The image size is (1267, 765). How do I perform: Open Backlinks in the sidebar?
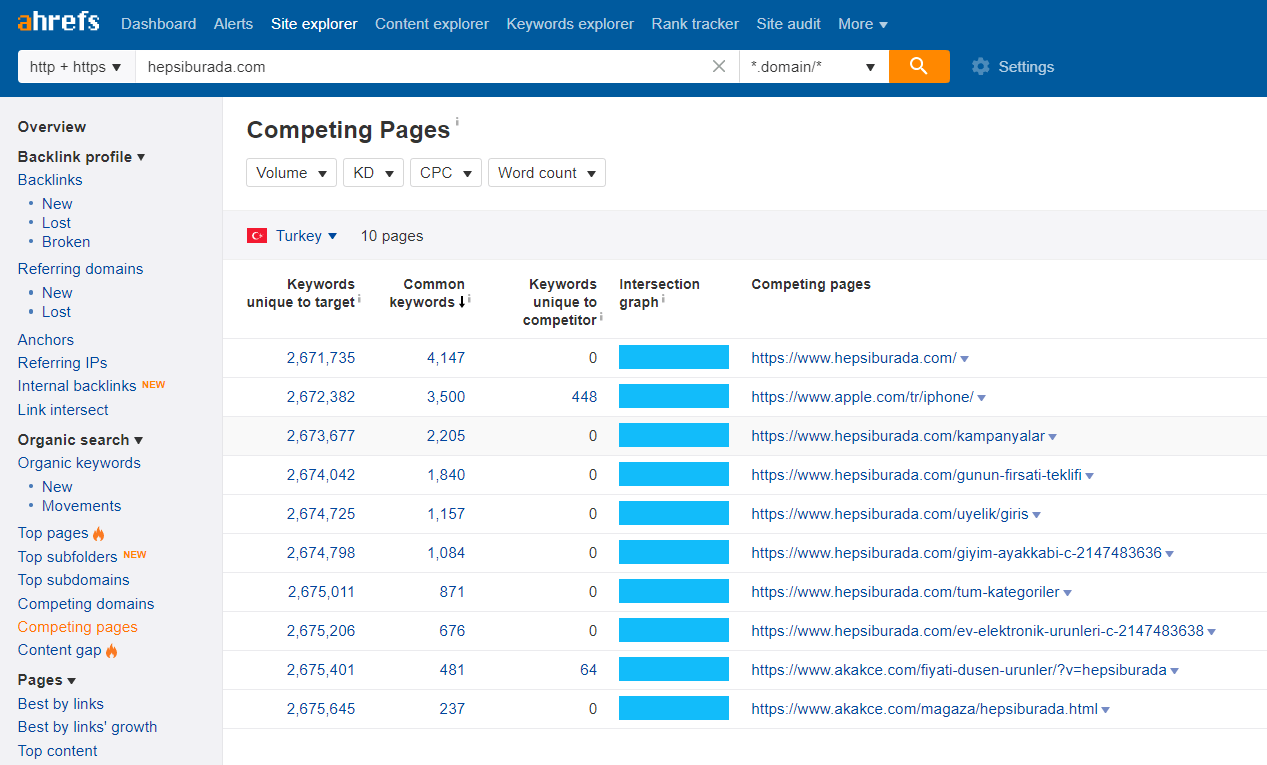[x=50, y=180]
